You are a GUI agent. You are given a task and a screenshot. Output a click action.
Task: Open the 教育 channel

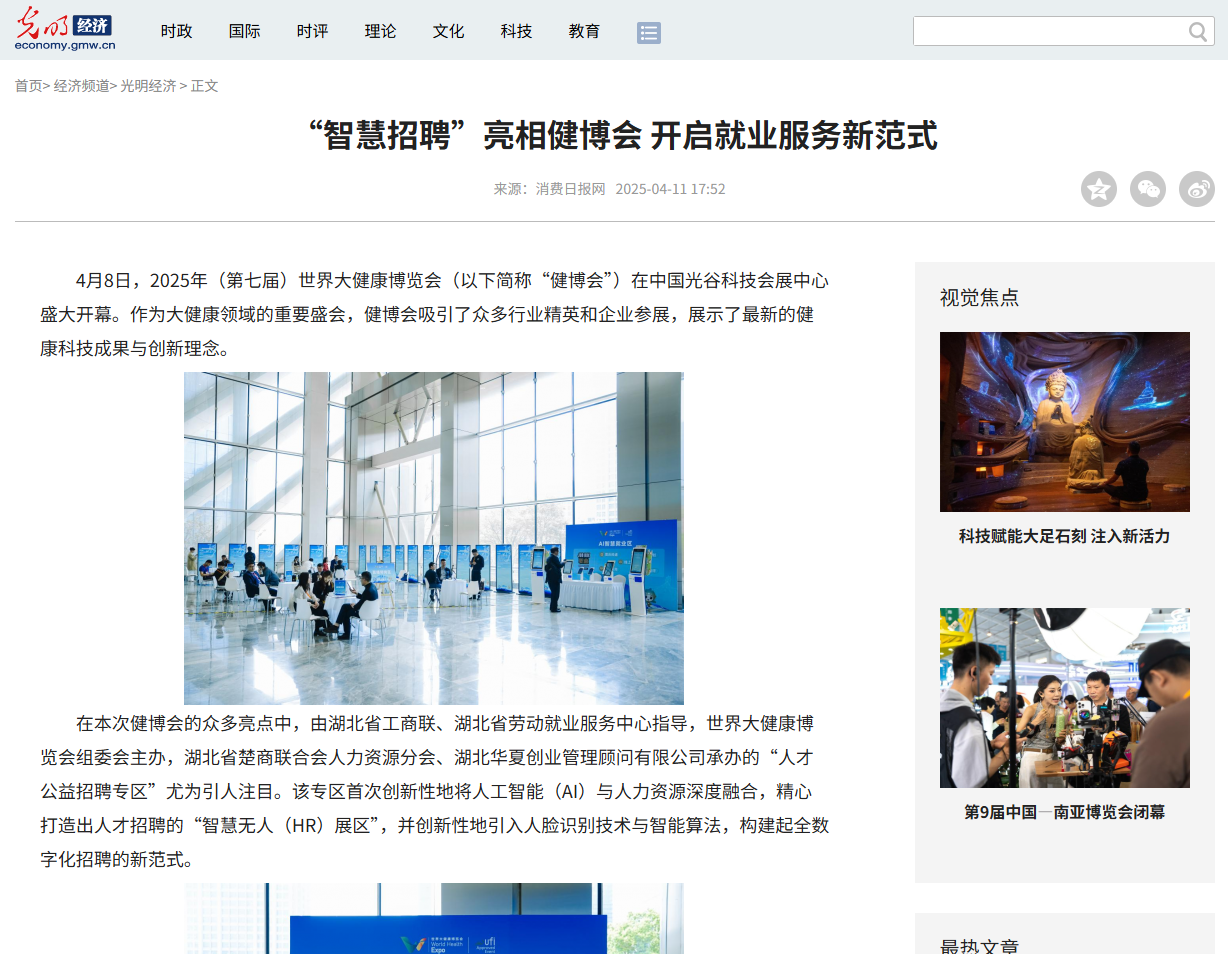tap(585, 31)
